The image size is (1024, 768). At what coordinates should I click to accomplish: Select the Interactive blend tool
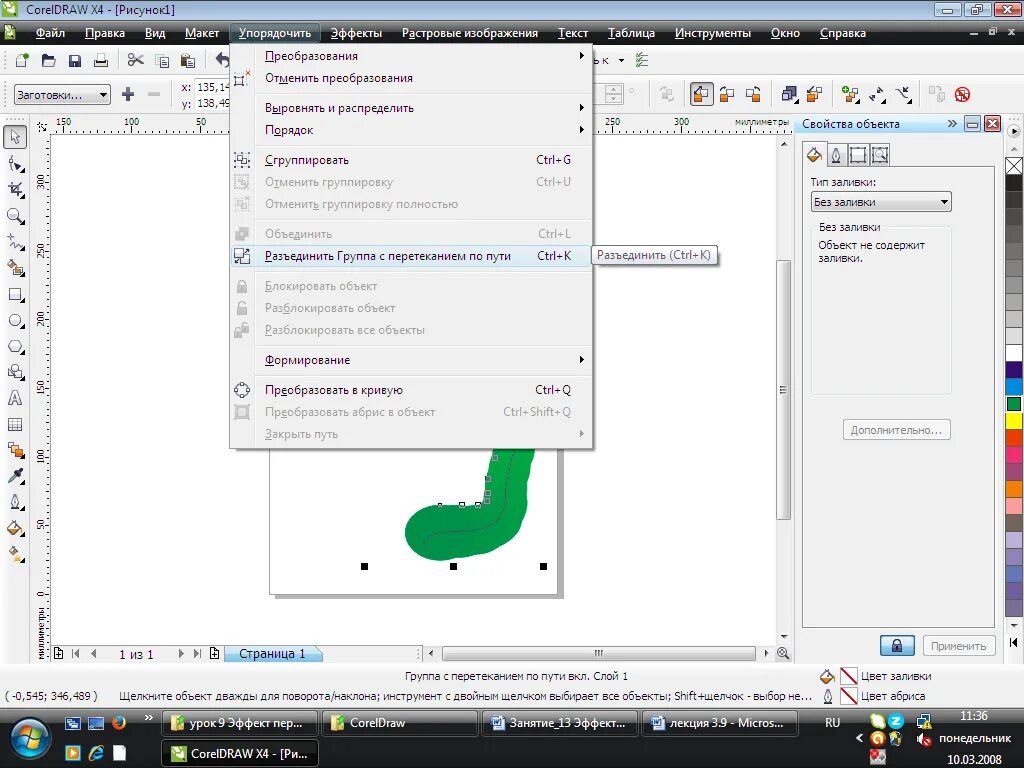(15, 450)
